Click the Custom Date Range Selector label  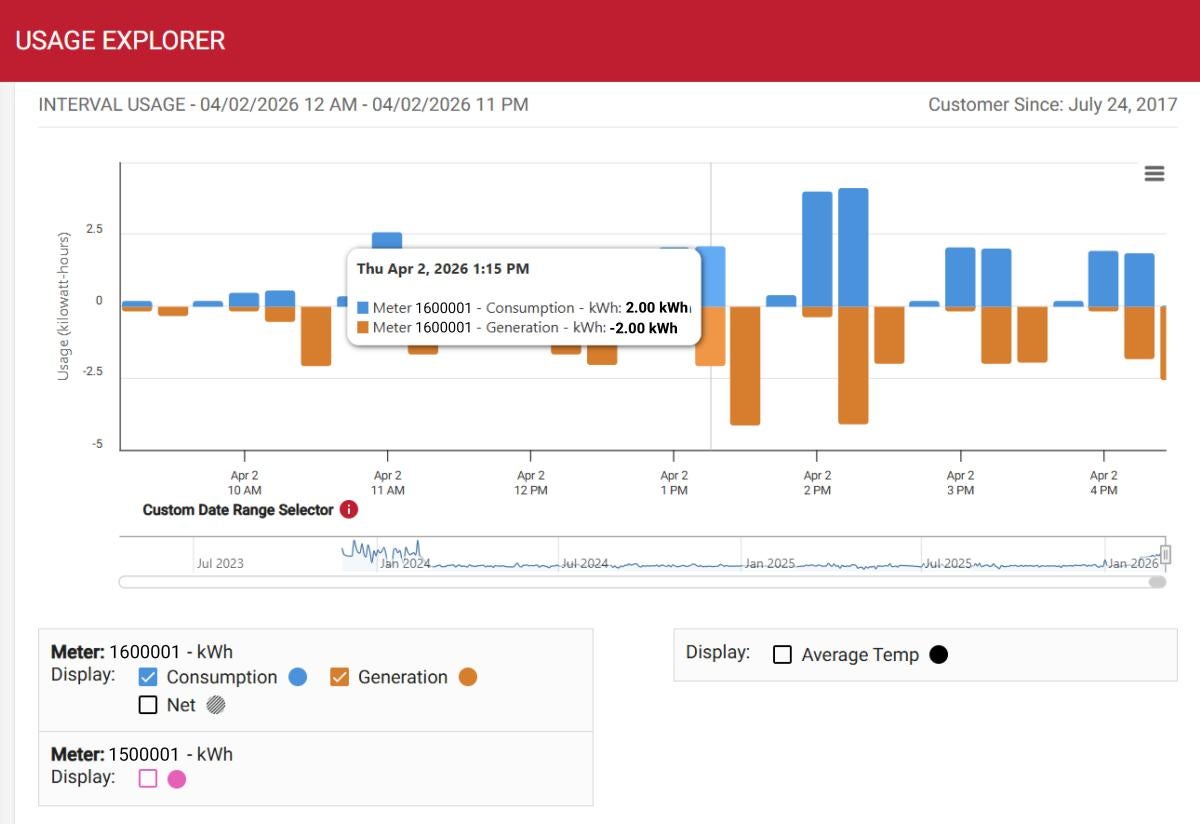pos(238,510)
